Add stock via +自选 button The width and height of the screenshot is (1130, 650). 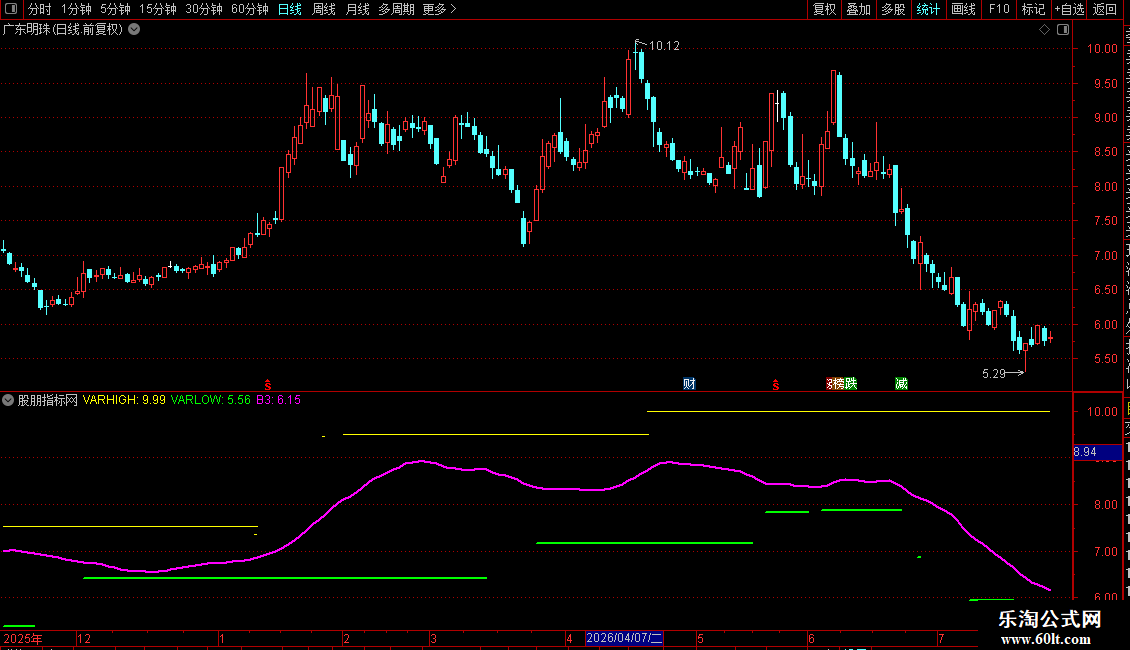point(1069,9)
